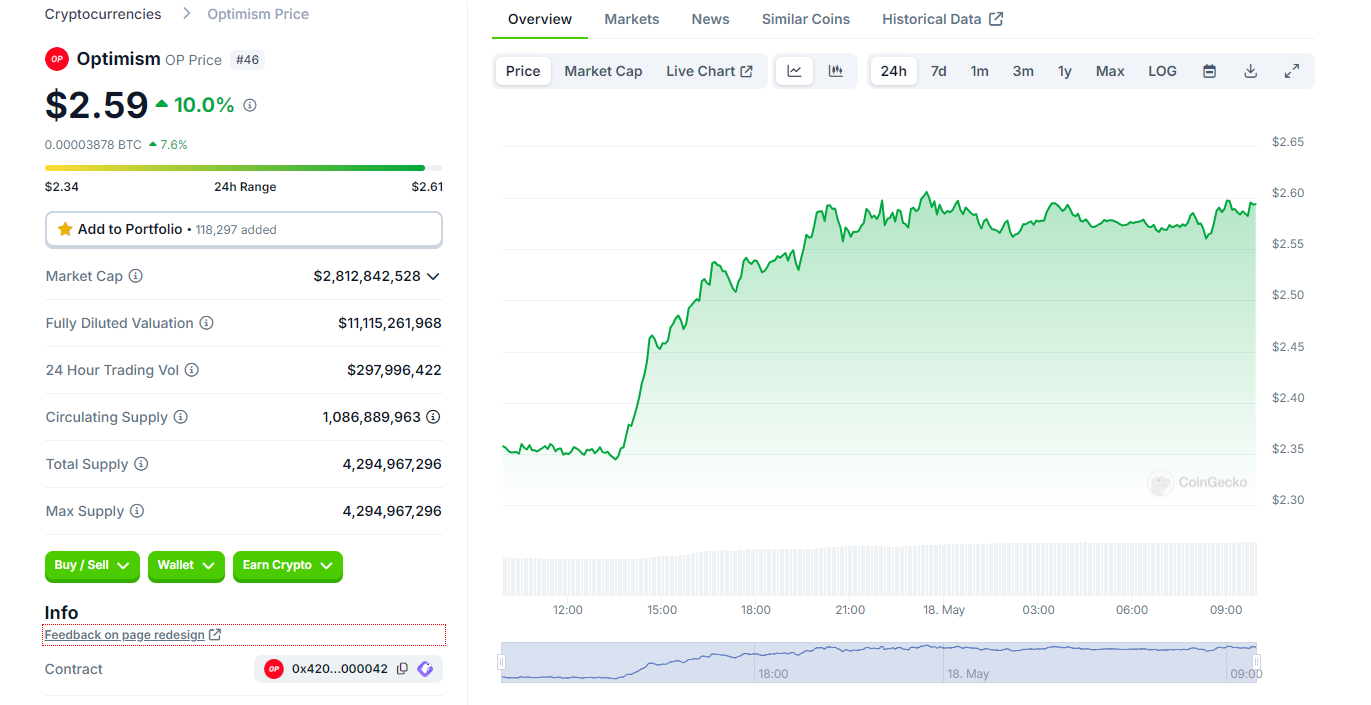Image resolution: width=1371 pixels, height=705 pixels.
Task: Toggle LOG scale on the chart
Action: pos(1162,71)
